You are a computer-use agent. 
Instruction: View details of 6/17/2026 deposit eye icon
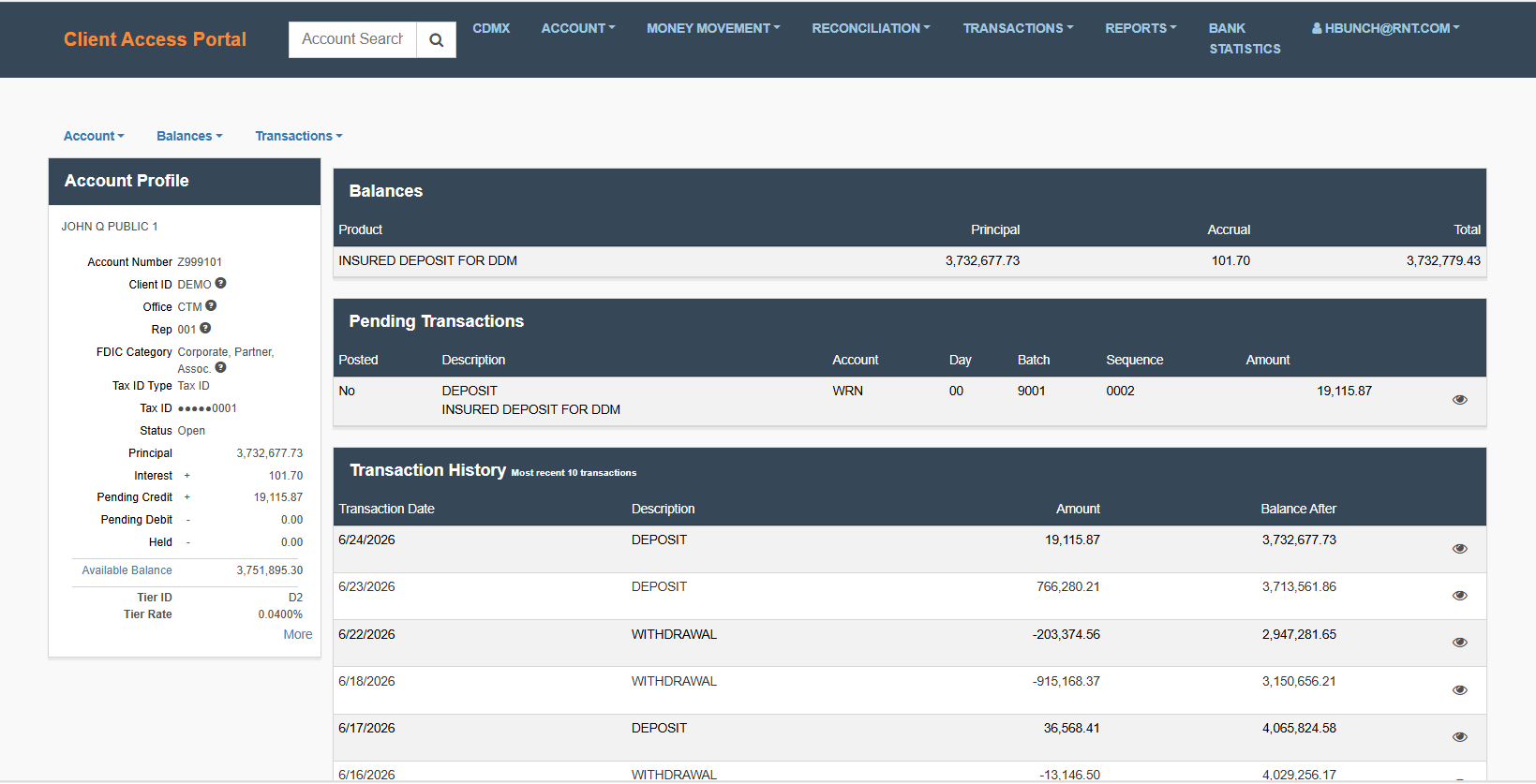1459,737
